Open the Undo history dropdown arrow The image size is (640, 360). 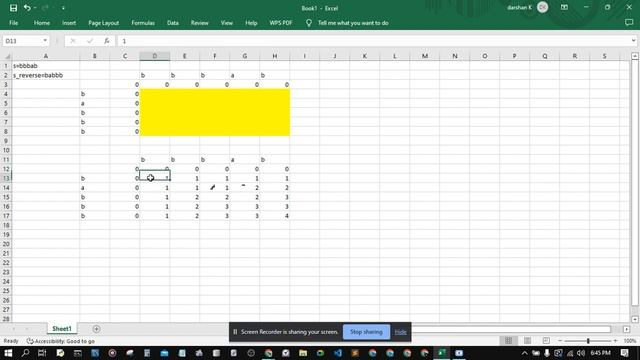[x=35, y=8]
